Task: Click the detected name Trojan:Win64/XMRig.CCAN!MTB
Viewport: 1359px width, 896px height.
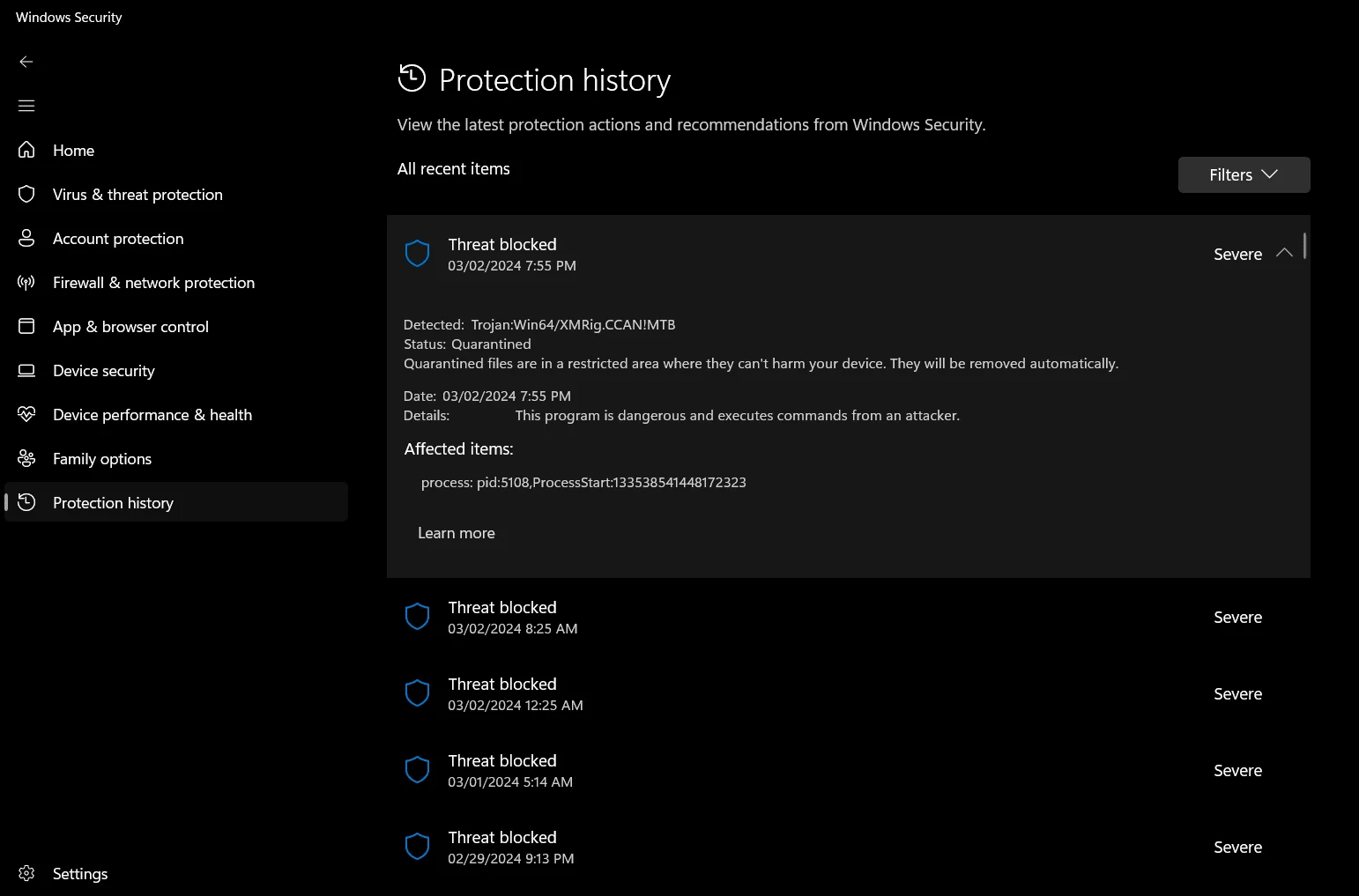Action: tap(573, 324)
